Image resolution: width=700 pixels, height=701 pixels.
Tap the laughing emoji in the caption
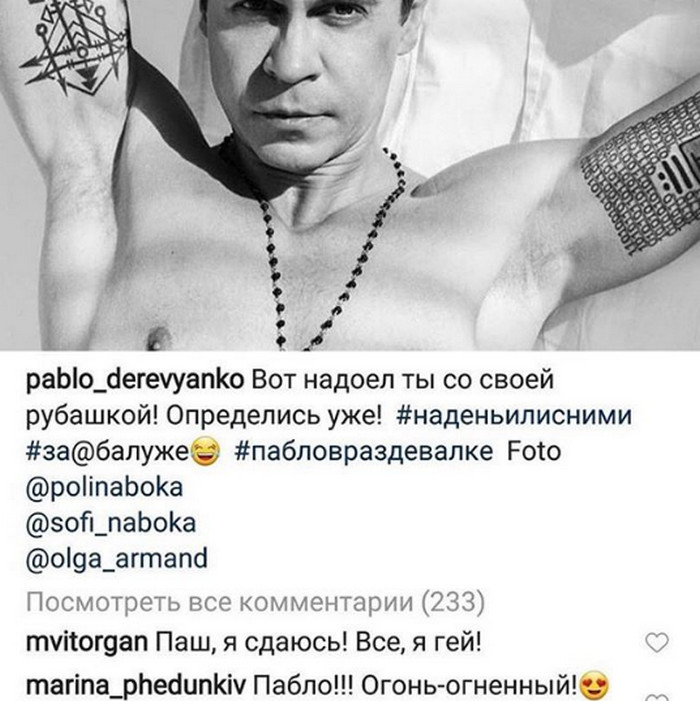click(x=205, y=452)
